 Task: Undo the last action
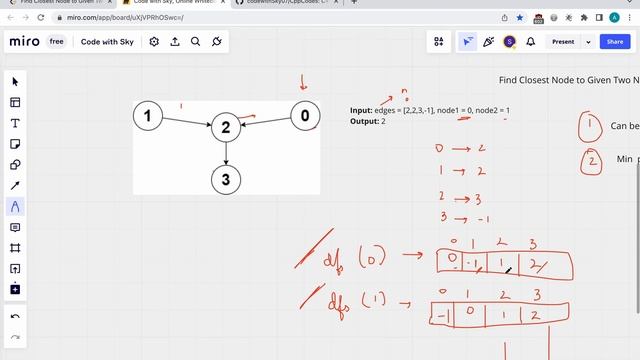tap(15, 317)
